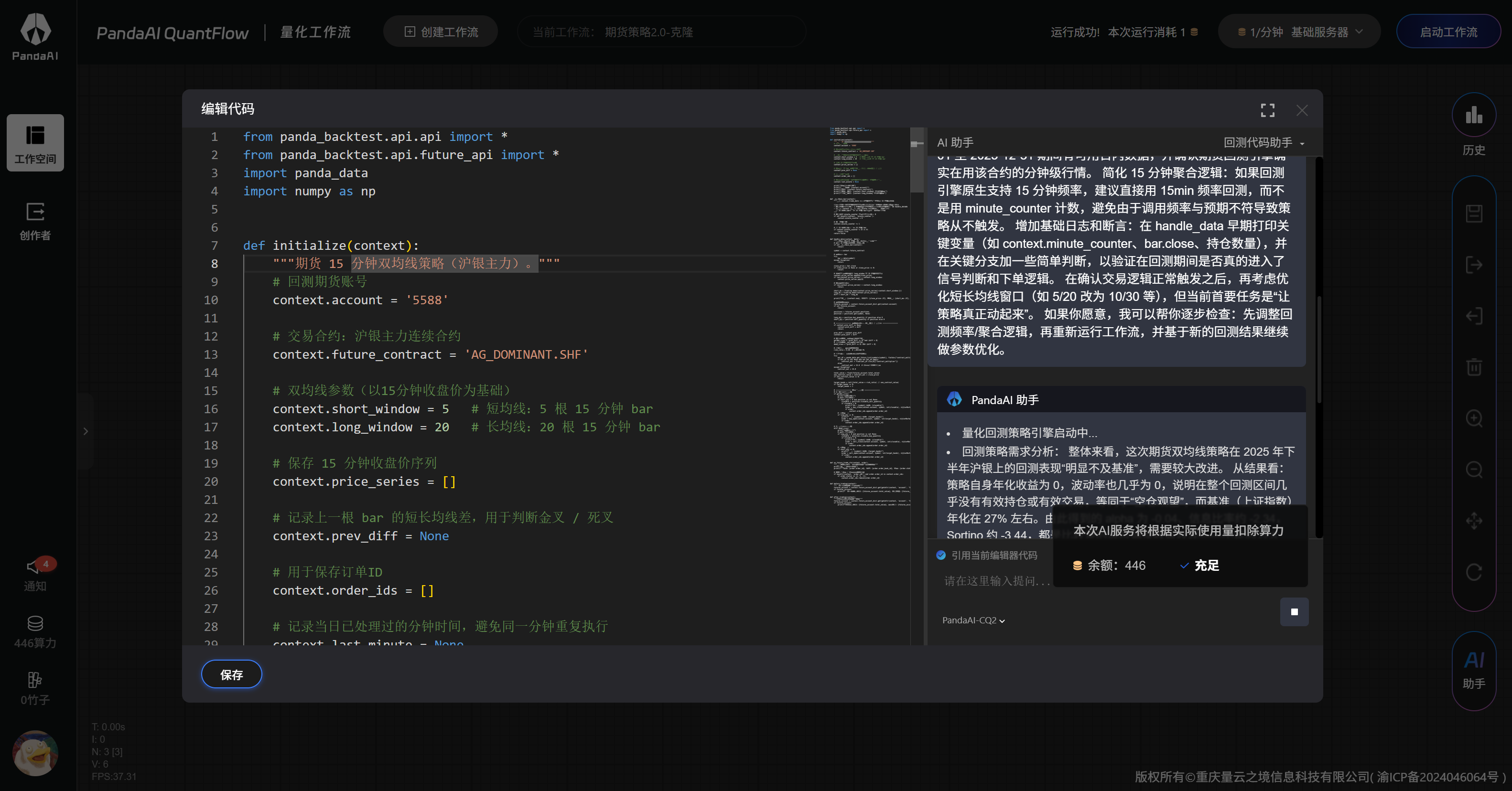Click the 量化回测策略引擎启动中 bullet

1029,433
